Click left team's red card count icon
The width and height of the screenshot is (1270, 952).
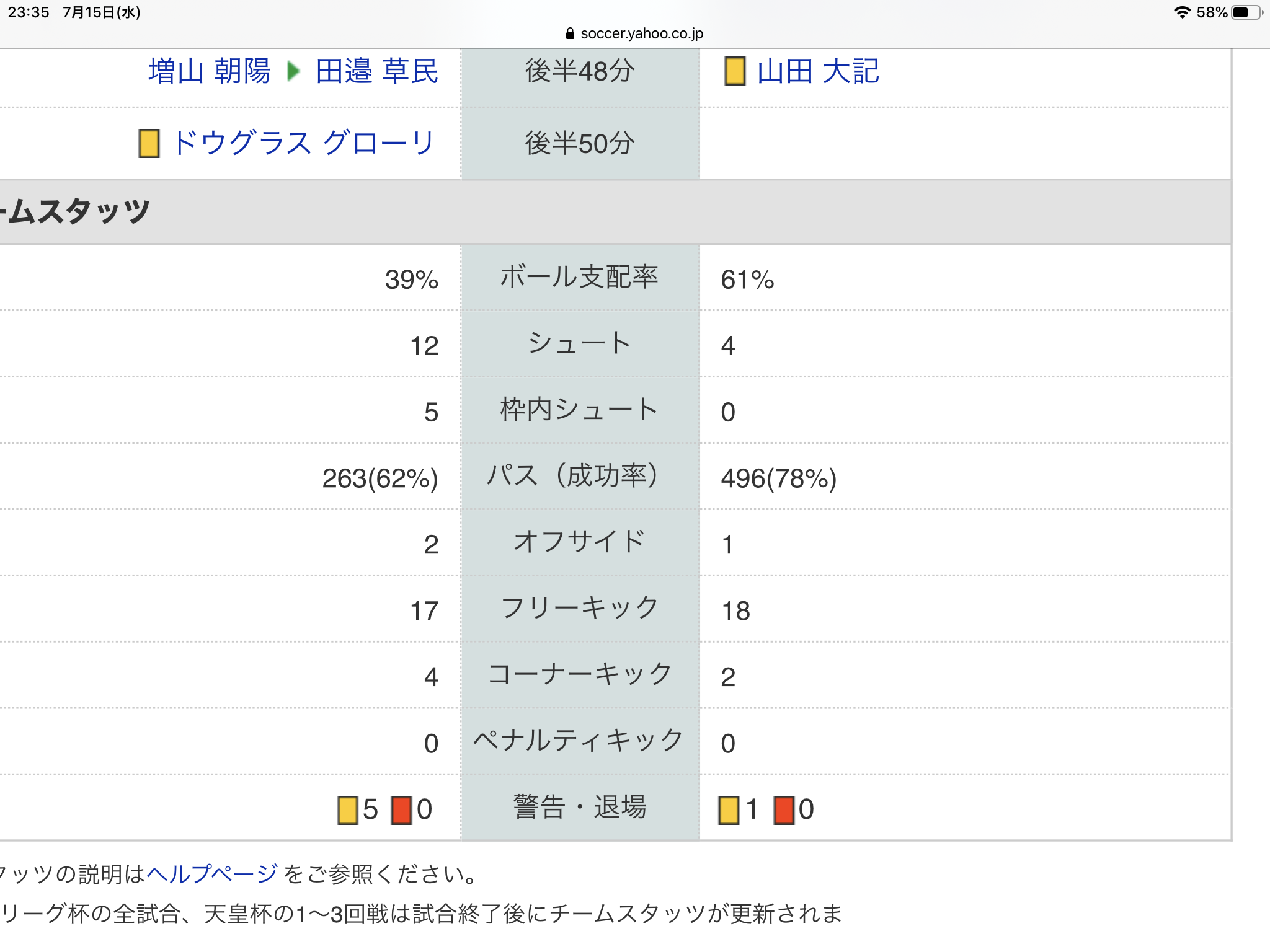[401, 810]
